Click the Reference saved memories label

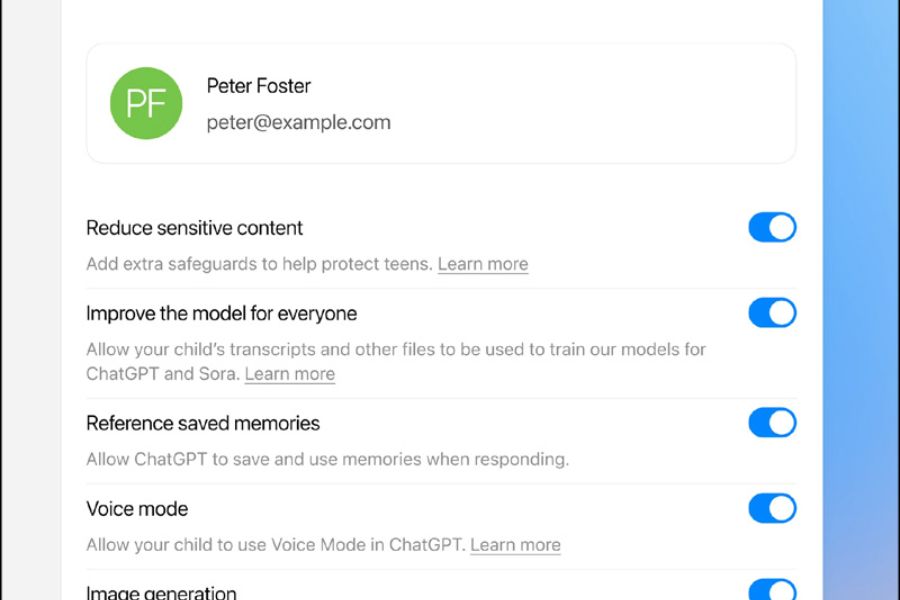click(203, 423)
